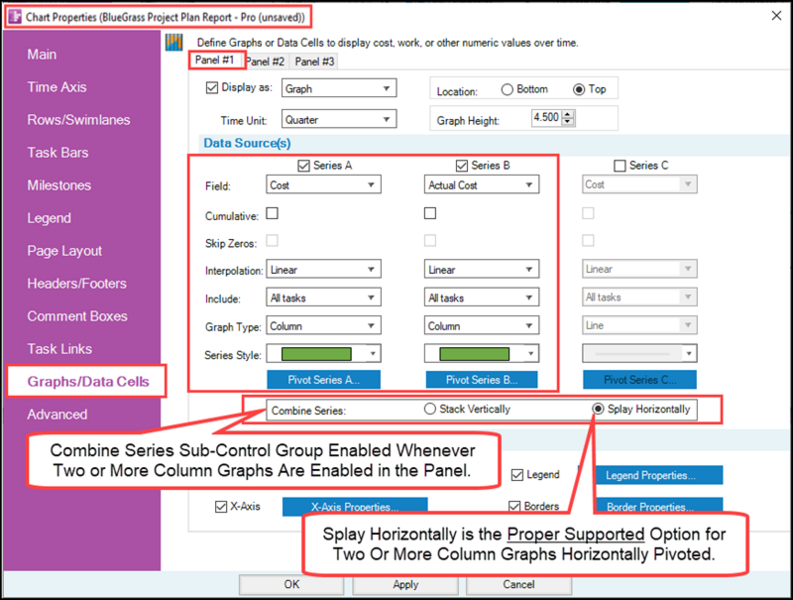This screenshot has height=600, width=793.
Task: Select Stack Vertically radio option
Action: (x=430, y=409)
